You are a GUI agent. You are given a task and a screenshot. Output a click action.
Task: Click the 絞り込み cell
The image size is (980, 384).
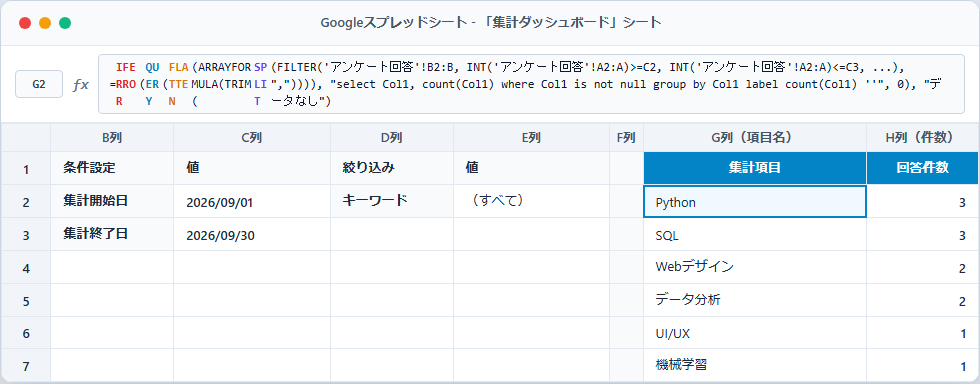(x=392, y=168)
